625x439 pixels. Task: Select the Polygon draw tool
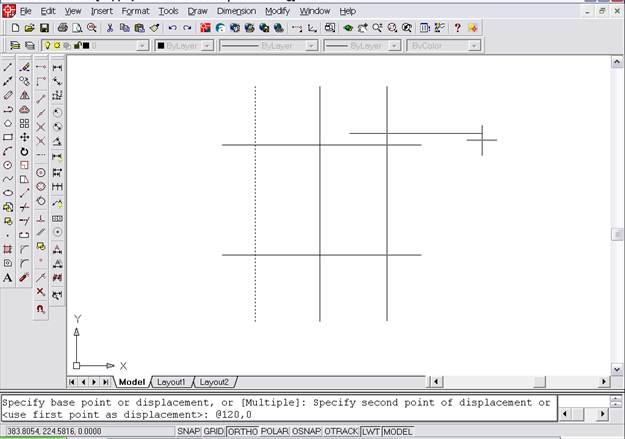coord(8,123)
